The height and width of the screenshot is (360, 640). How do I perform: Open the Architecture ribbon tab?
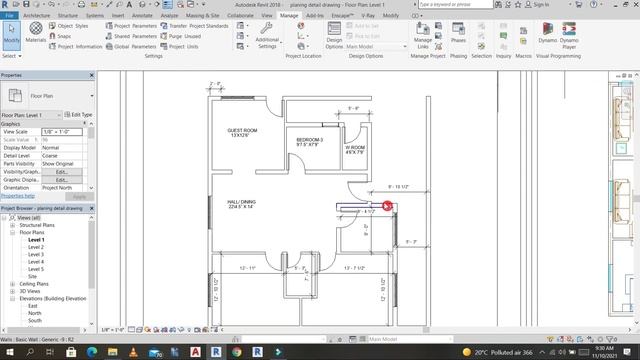[x=36, y=16]
